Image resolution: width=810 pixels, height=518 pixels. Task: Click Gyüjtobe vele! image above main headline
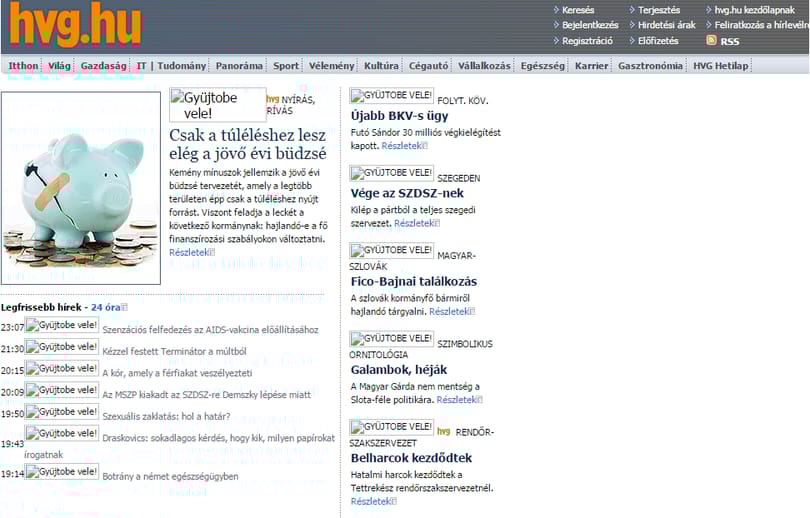[217, 105]
